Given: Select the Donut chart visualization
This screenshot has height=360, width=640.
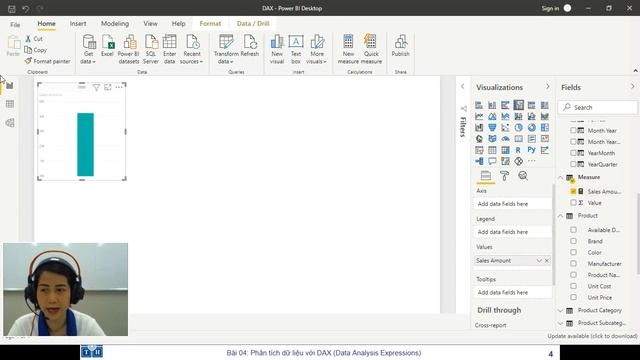Looking at the screenshot, I should pyautogui.click(x=531, y=128).
